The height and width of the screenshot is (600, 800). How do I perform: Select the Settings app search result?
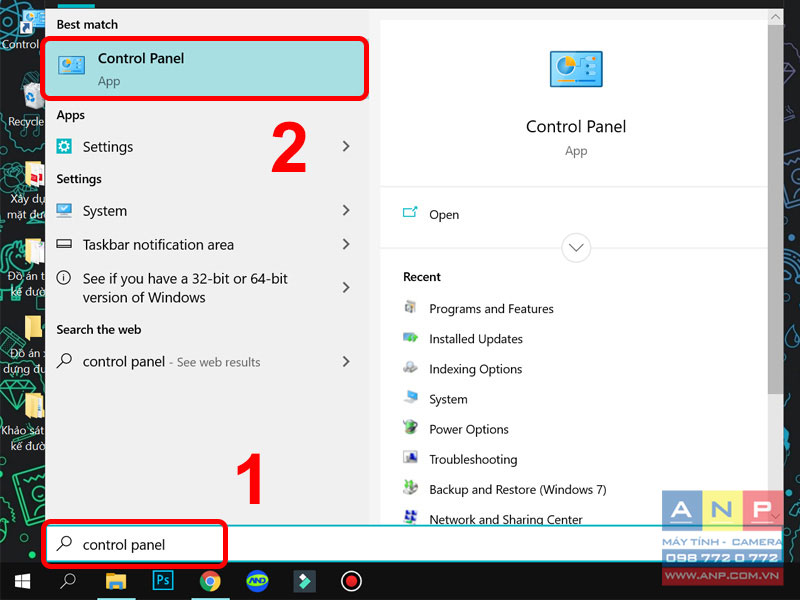tap(207, 146)
